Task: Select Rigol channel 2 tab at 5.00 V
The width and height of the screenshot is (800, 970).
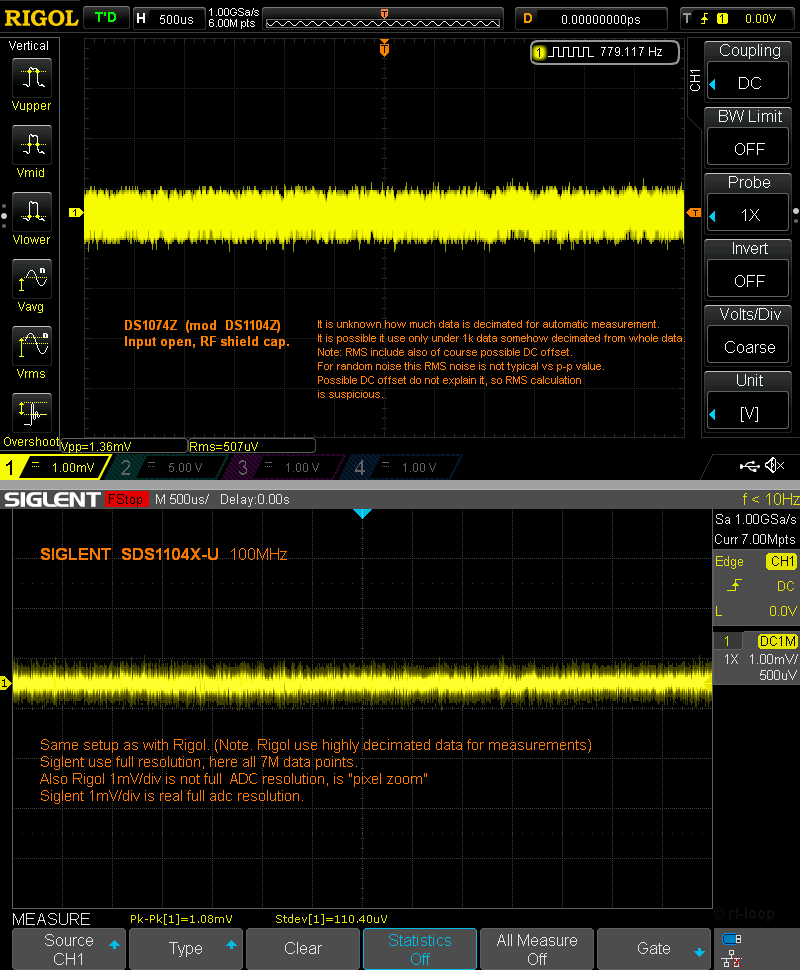Action: (x=167, y=467)
